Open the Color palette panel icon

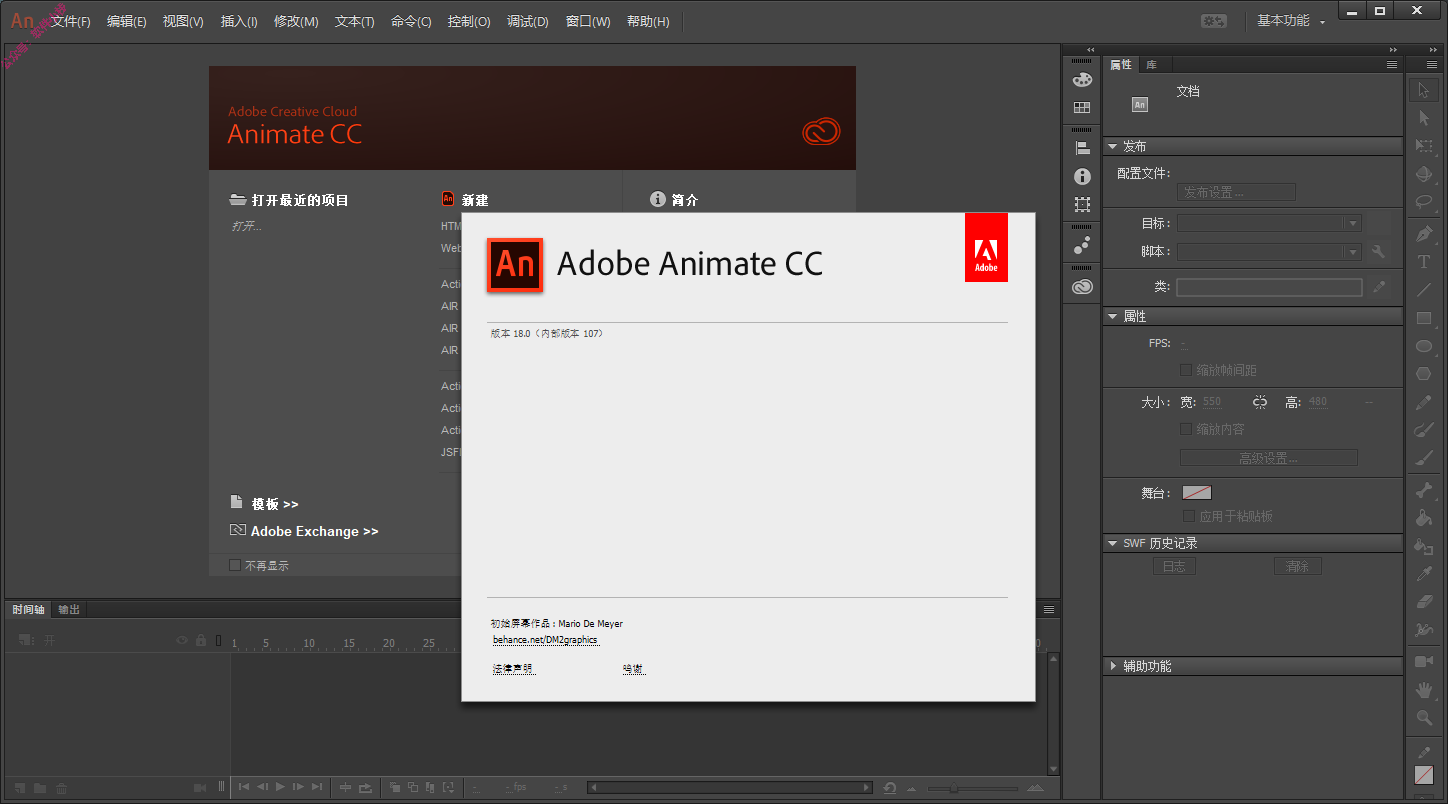coord(1082,79)
